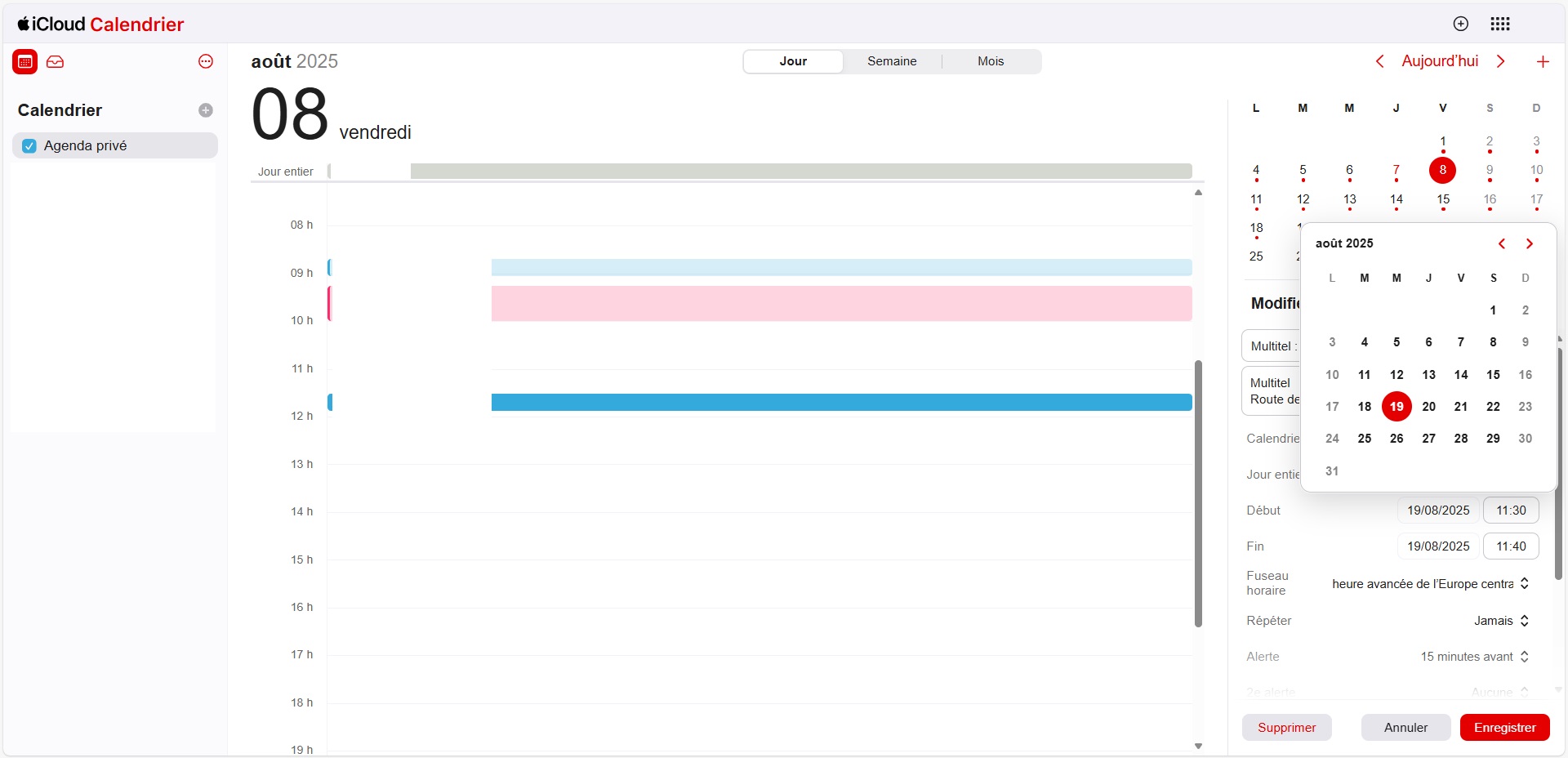Click the iCloud Calendrier logo

coord(100,24)
